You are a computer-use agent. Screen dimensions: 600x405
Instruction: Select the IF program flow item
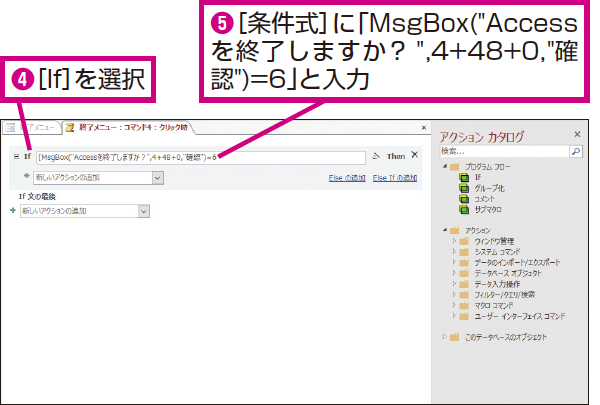click(x=477, y=176)
